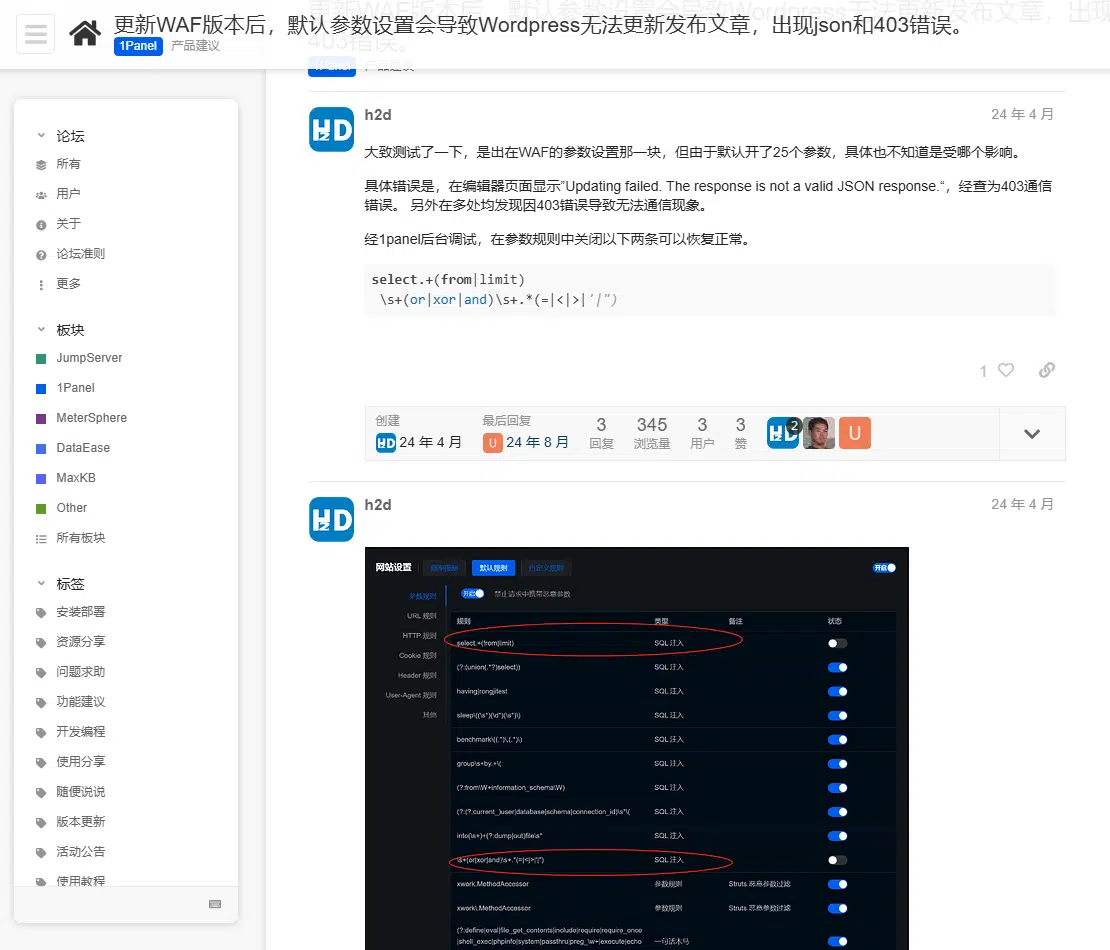Open h2d avatar on second post
Screen dimensions: 1110x950
[331, 520]
